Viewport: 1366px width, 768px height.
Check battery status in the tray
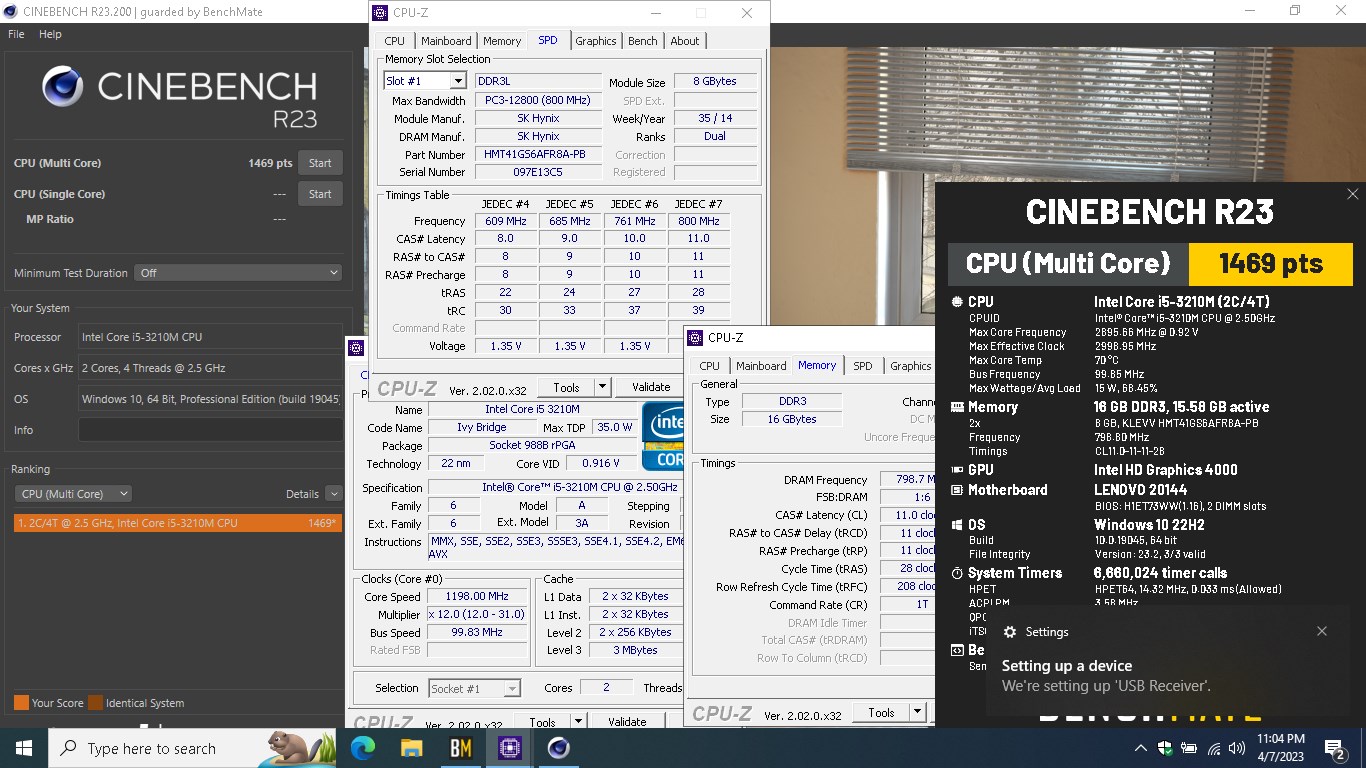pyautogui.click(x=1190, y=748)
